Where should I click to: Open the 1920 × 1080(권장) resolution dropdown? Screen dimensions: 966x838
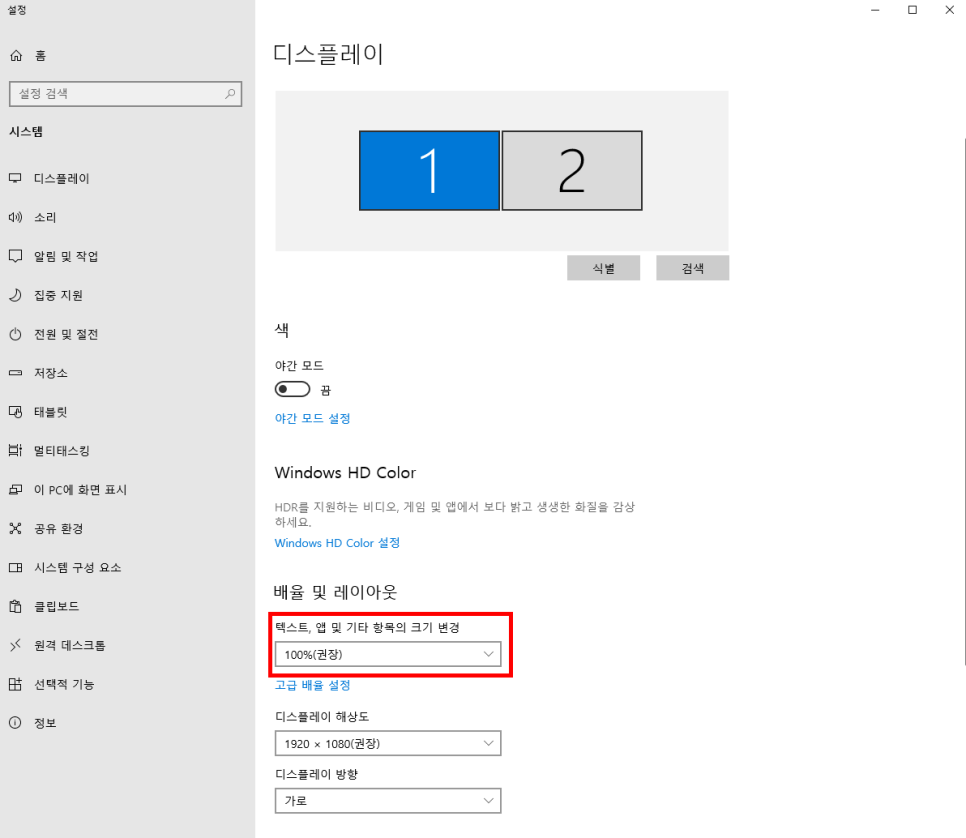pos(388,743)
